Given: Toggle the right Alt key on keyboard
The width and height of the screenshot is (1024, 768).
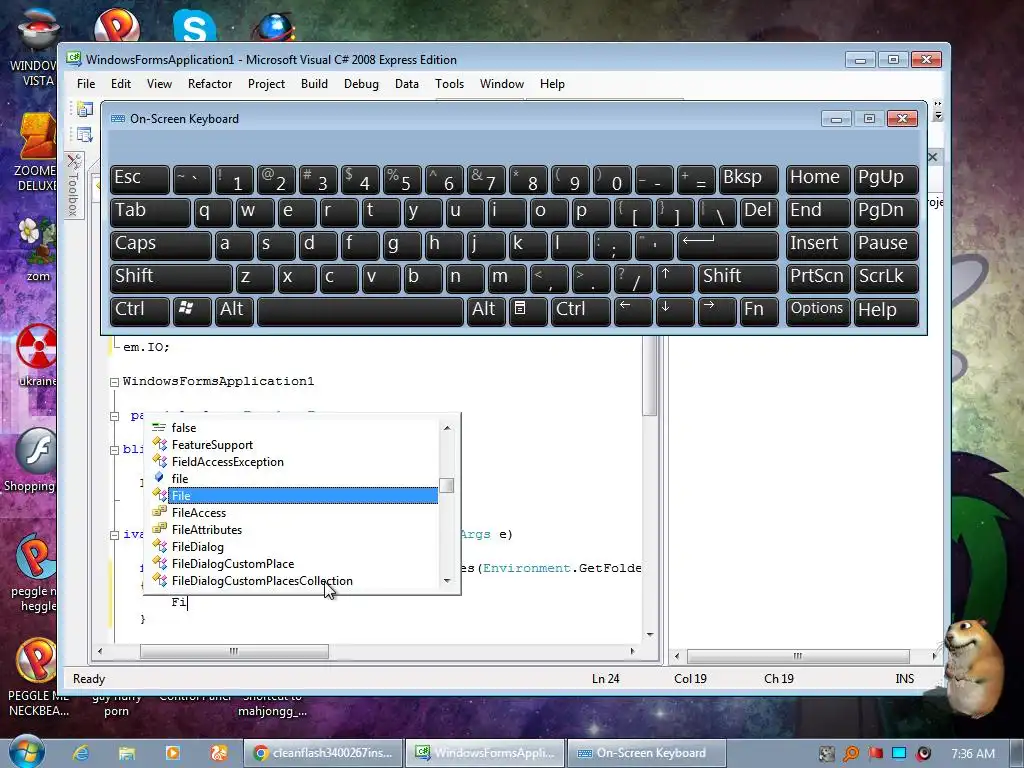Looking at the screenshot, I should click(x=487, y=311).
